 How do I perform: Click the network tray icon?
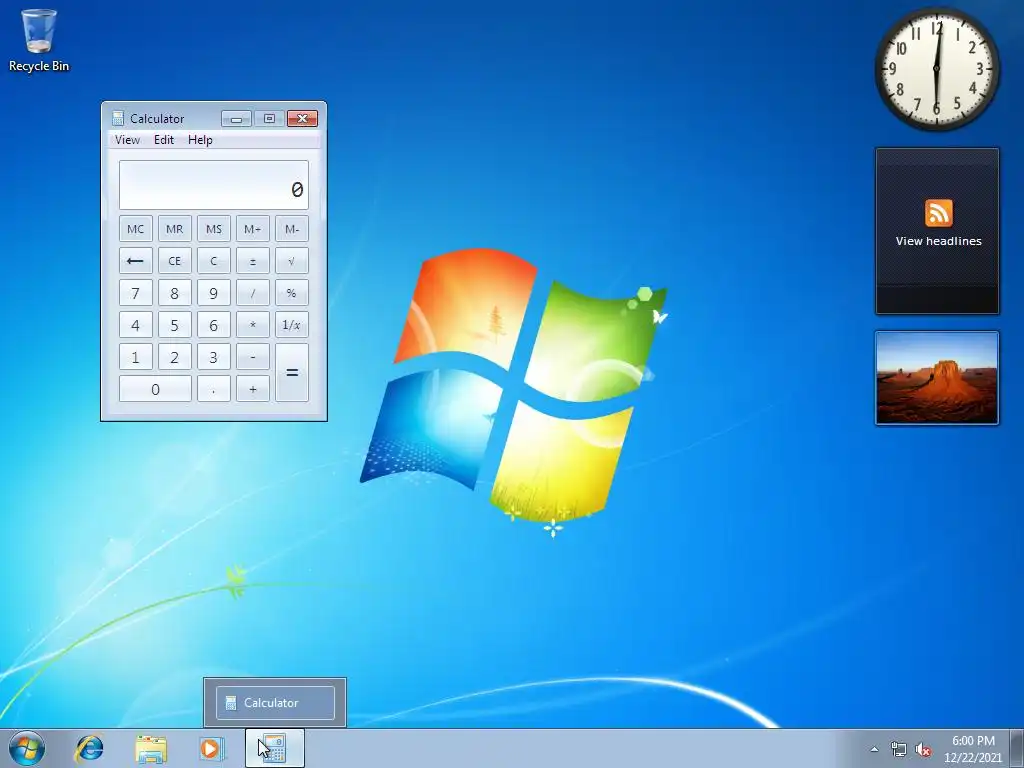899,749
